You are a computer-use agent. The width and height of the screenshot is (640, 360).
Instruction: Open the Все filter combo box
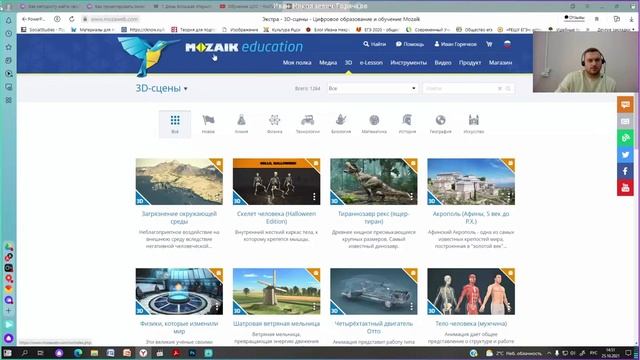(372, 88)
